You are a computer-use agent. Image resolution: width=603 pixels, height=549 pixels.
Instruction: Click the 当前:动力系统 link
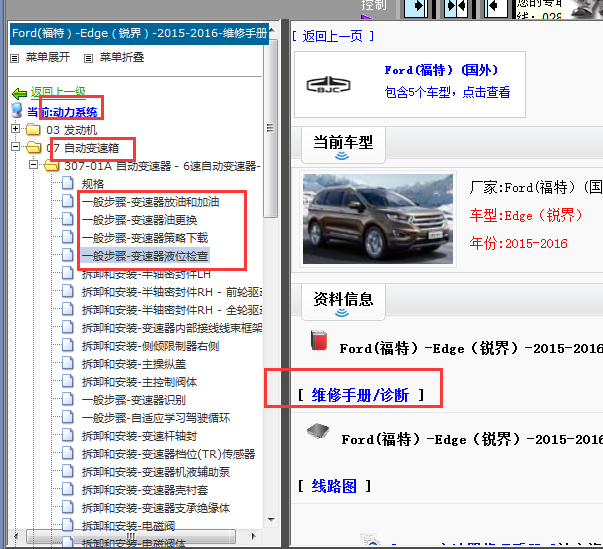pyautogui.click(x=62, y=112)
